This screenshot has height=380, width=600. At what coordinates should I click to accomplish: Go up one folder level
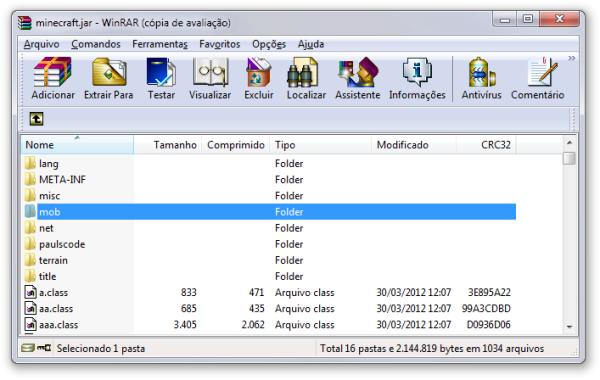36,119
